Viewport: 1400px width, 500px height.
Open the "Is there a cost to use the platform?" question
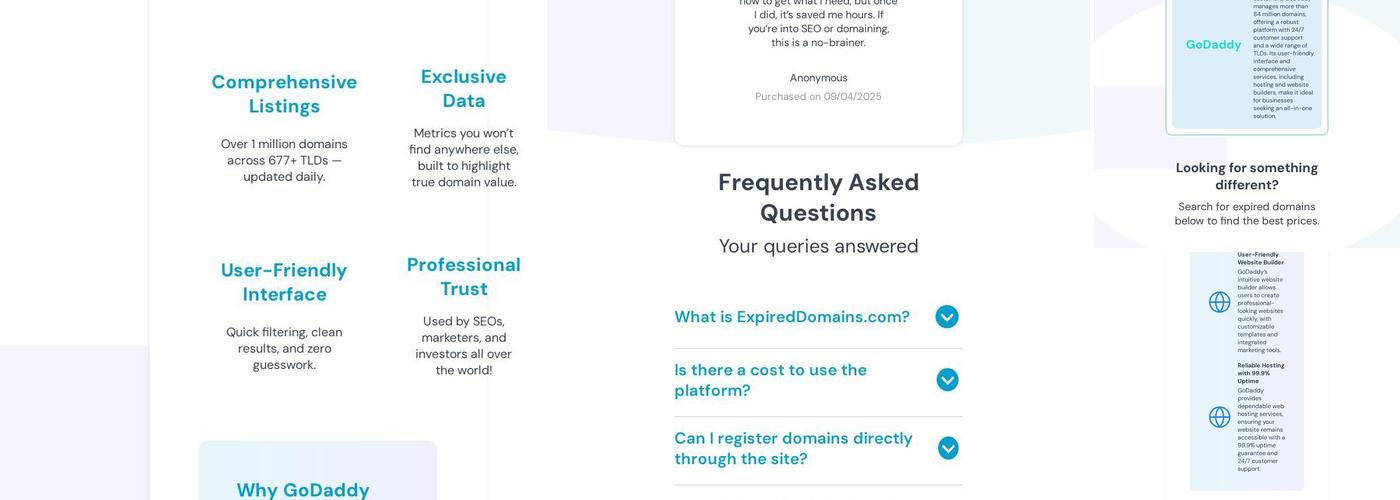pyautogui.click(x=770, y=380)
